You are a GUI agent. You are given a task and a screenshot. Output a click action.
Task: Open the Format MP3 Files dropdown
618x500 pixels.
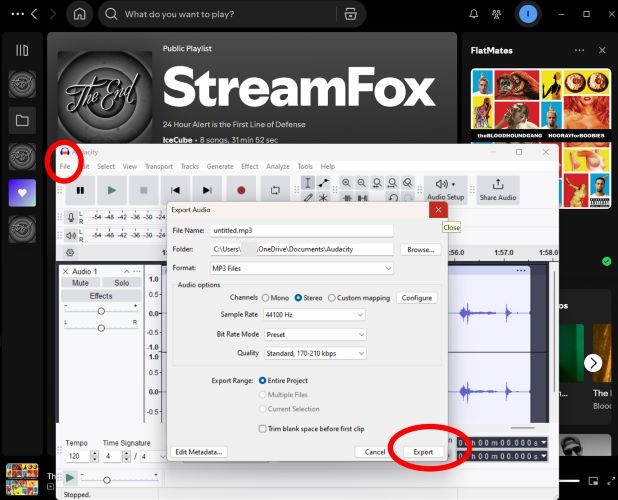302,268
